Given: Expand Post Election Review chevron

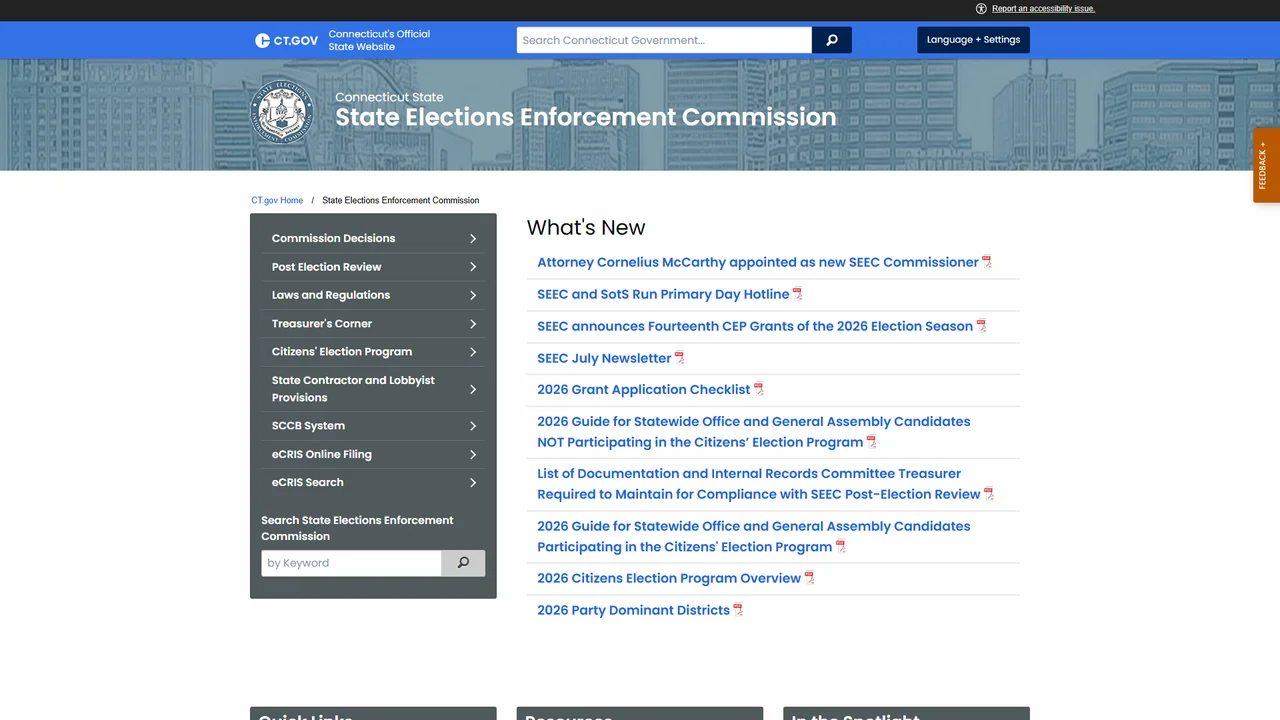Looking at the screenshot, I should coord(473,267).
